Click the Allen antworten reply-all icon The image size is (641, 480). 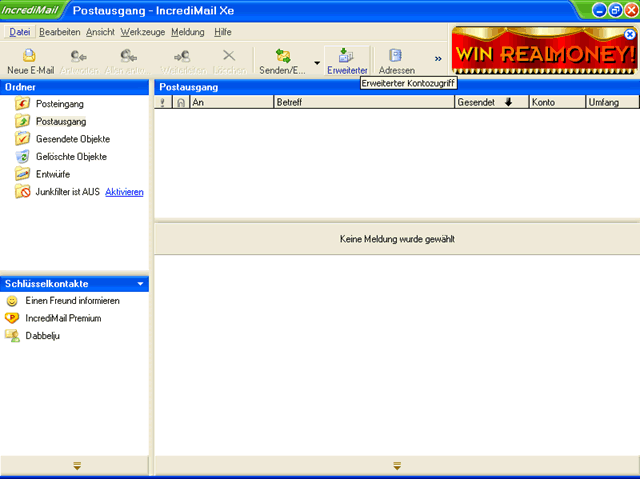pos(128,56)
